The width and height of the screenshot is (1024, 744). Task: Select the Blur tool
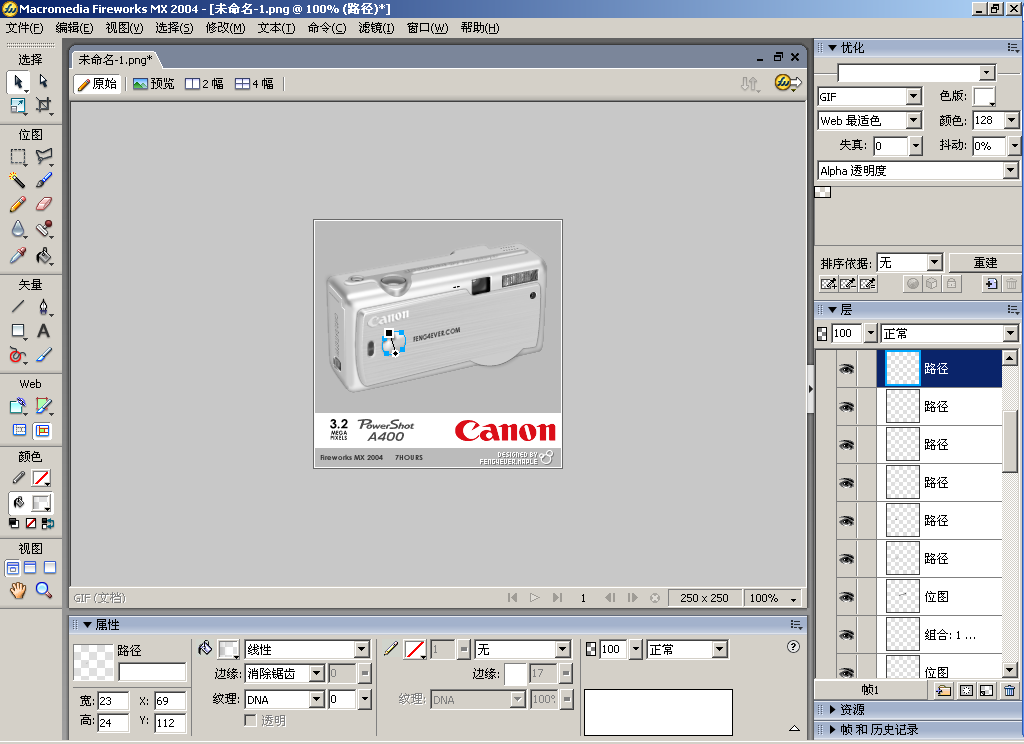tap(18, 229)
